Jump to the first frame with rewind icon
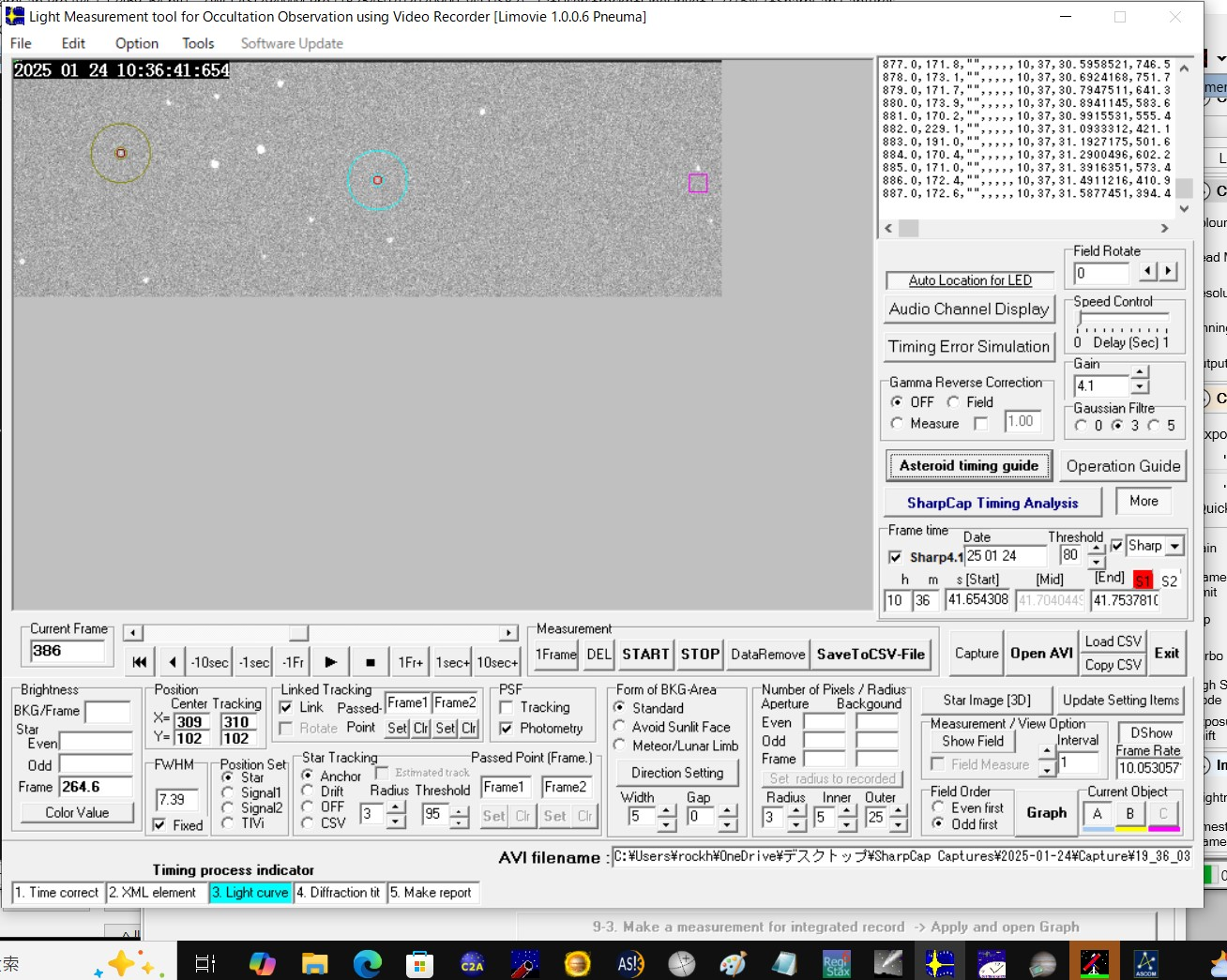The width and height of the screenshot is (1227, 980). point(140,662)
